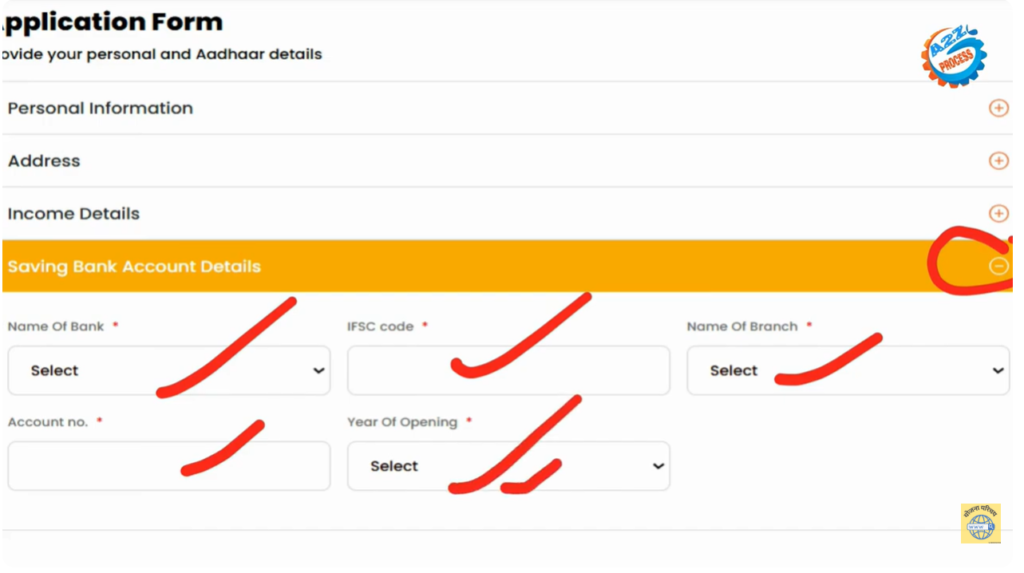Select the Income Details section title
1024x573 pixels.
[74, 214]
